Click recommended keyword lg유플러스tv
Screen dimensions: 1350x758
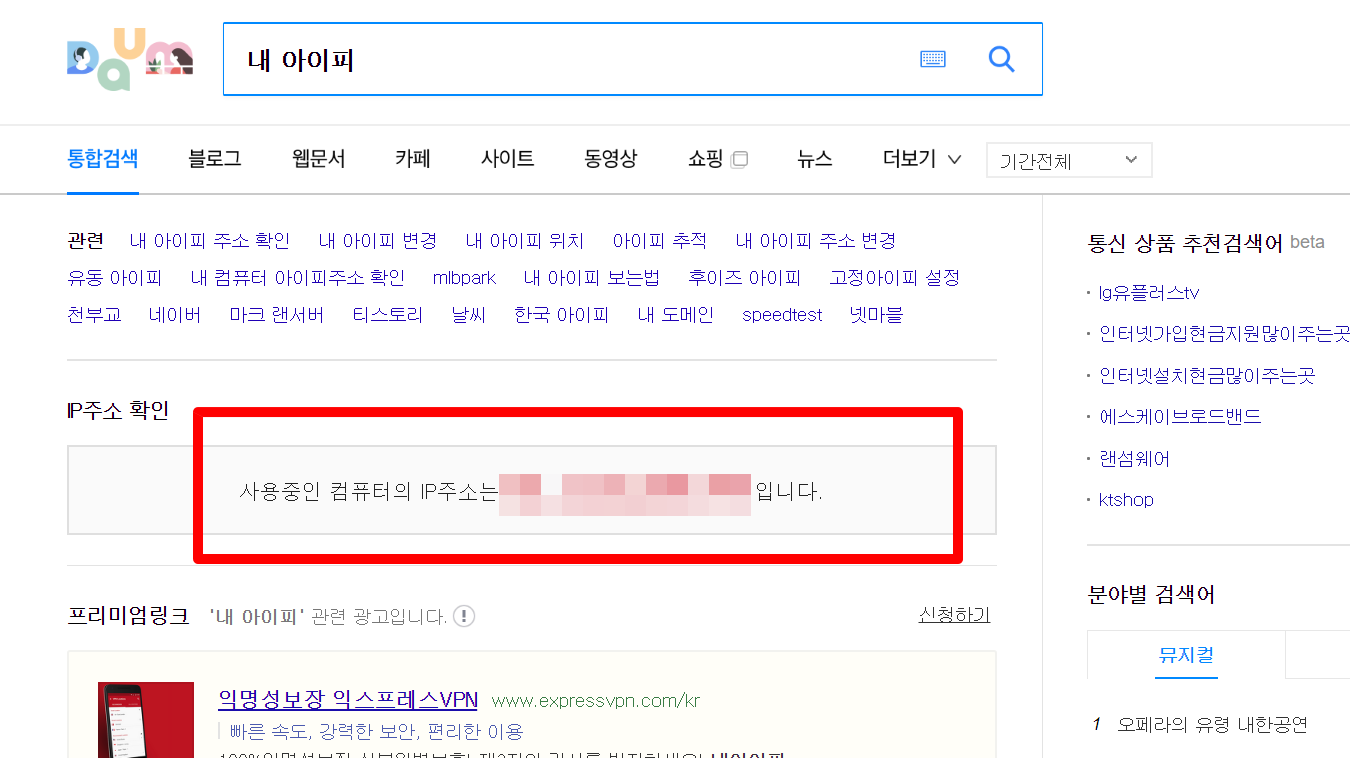[1149, 293]
